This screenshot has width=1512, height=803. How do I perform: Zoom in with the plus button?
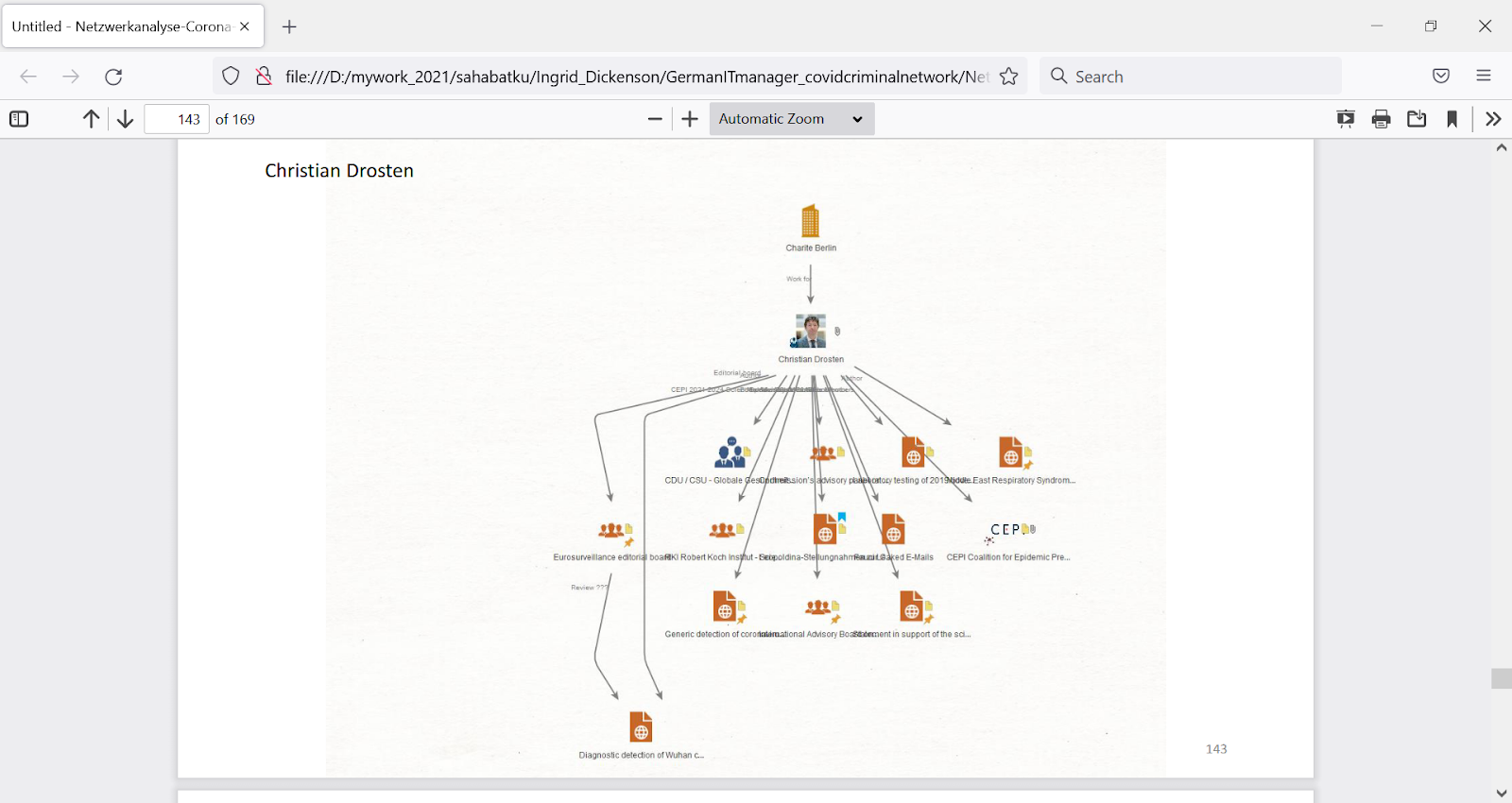(x=690, y=119)
